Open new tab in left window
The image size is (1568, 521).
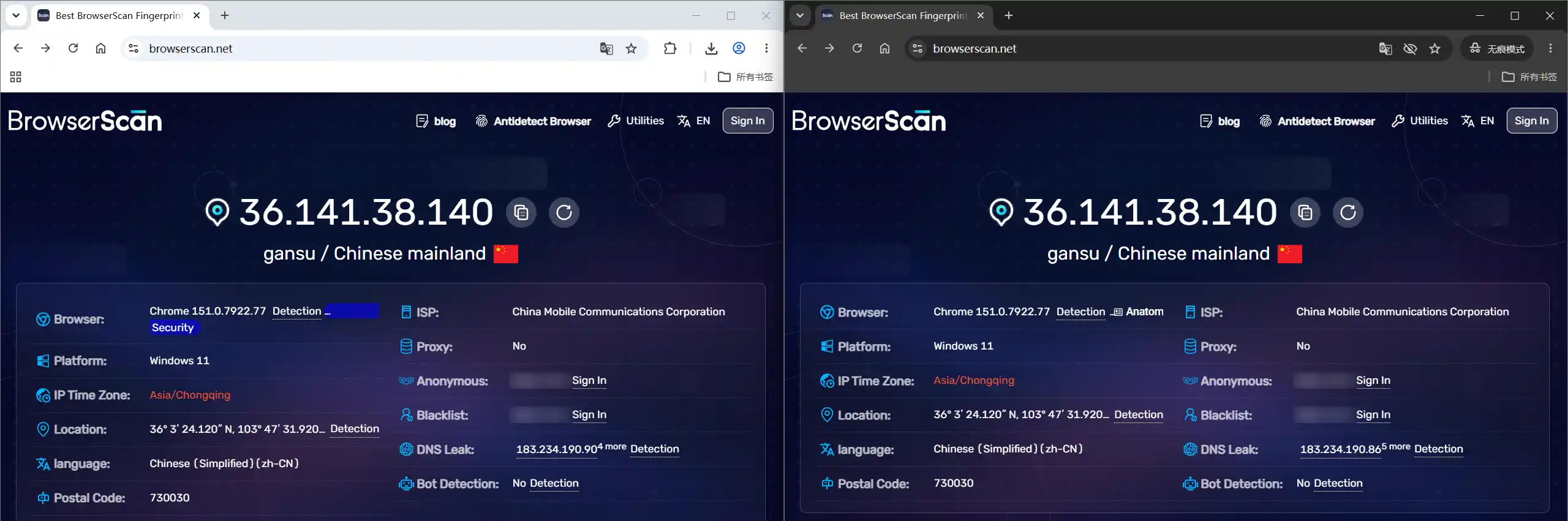click(x=225, y=15)
